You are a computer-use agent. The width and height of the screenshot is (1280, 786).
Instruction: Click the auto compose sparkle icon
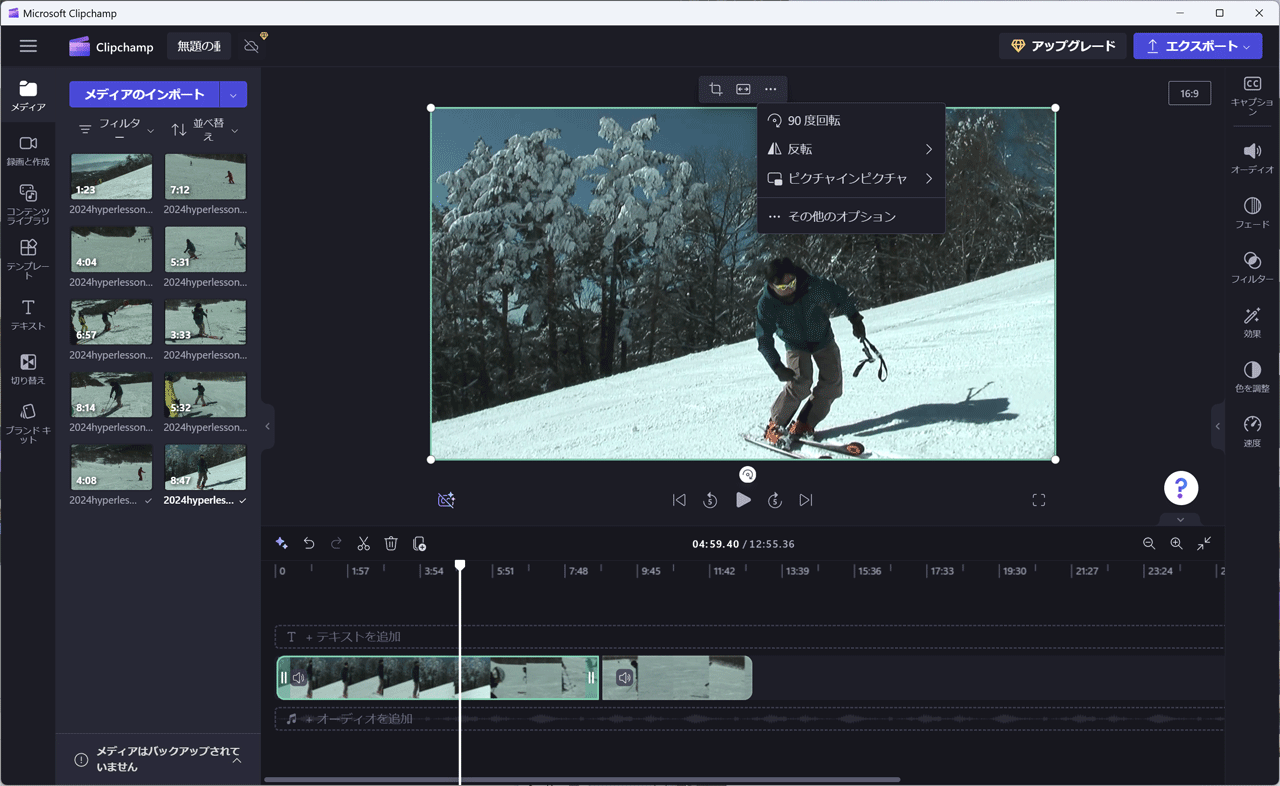click(x=282, y=544)
